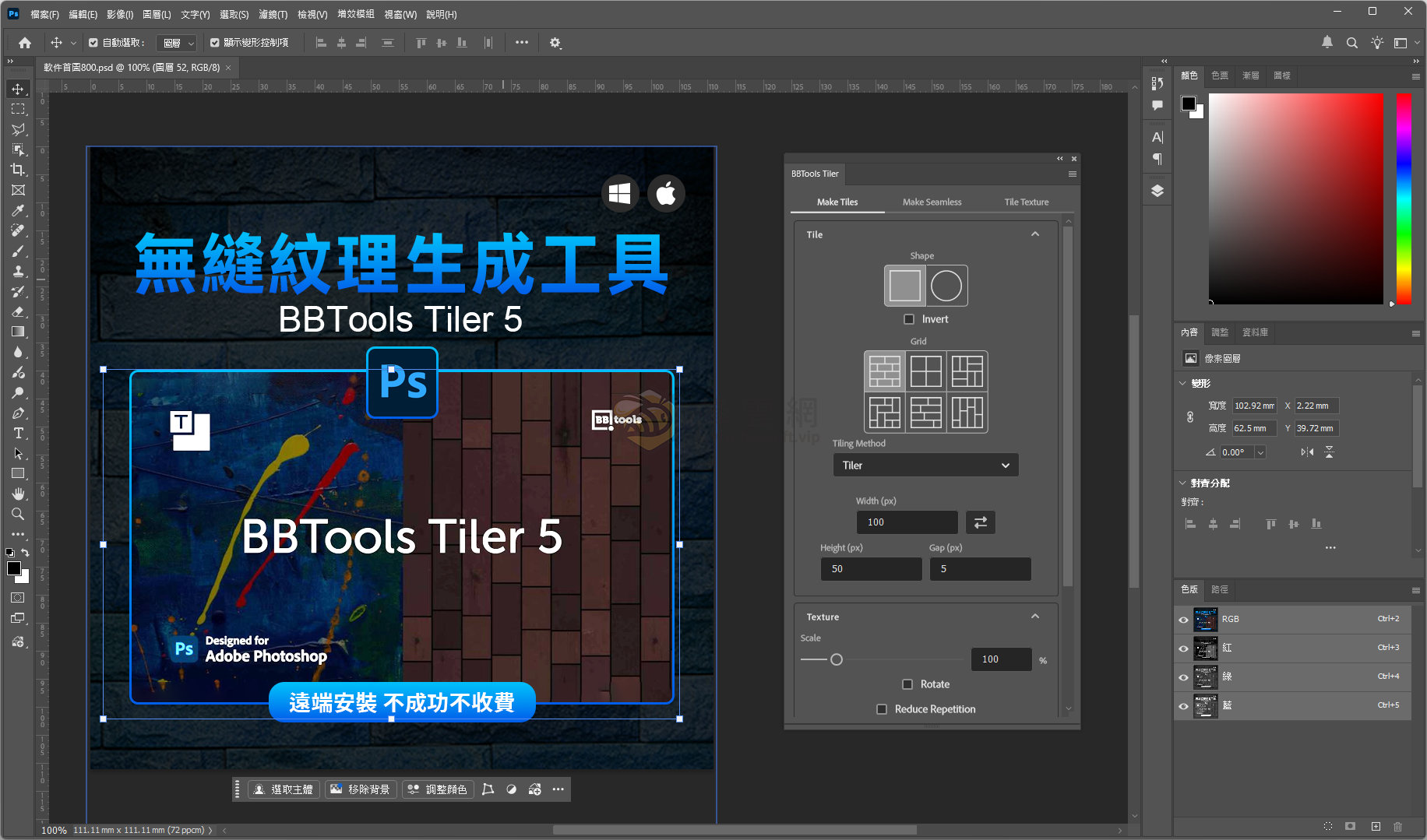Viewport: 1427px width, 840px height.
Task: Switch to the 路徑 paths tab
Action: [1220, 589]
